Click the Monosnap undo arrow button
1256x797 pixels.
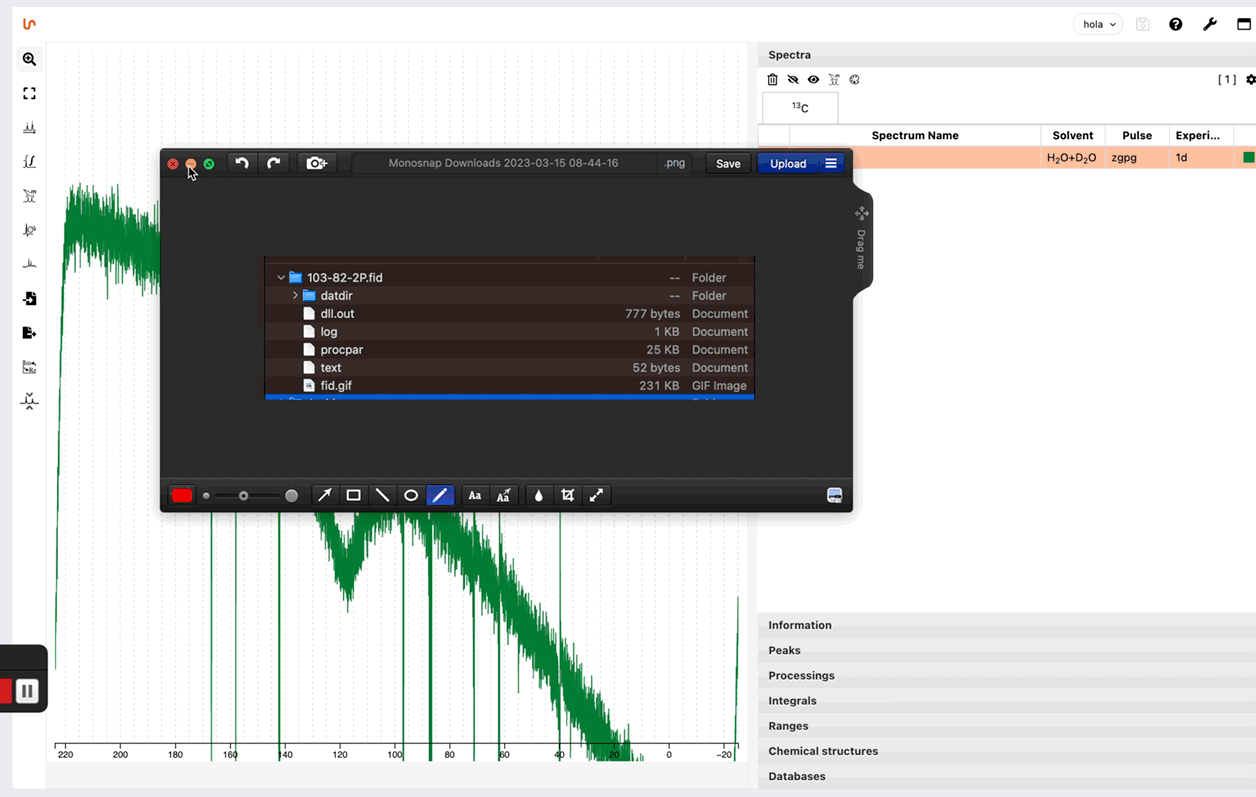(x=242, y=163)
